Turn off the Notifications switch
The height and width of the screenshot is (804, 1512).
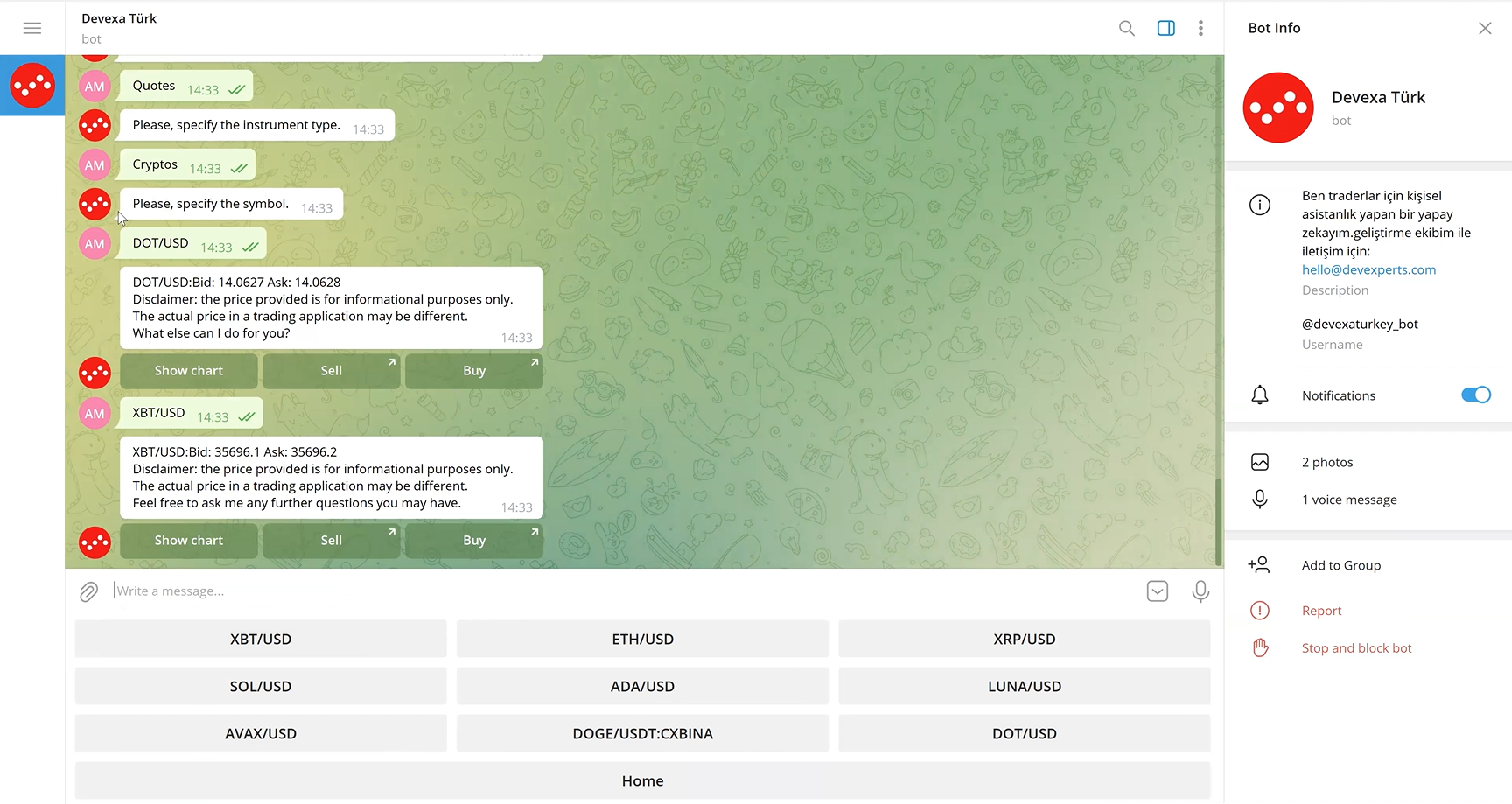pyautogui.click(x=1476, y=395)
